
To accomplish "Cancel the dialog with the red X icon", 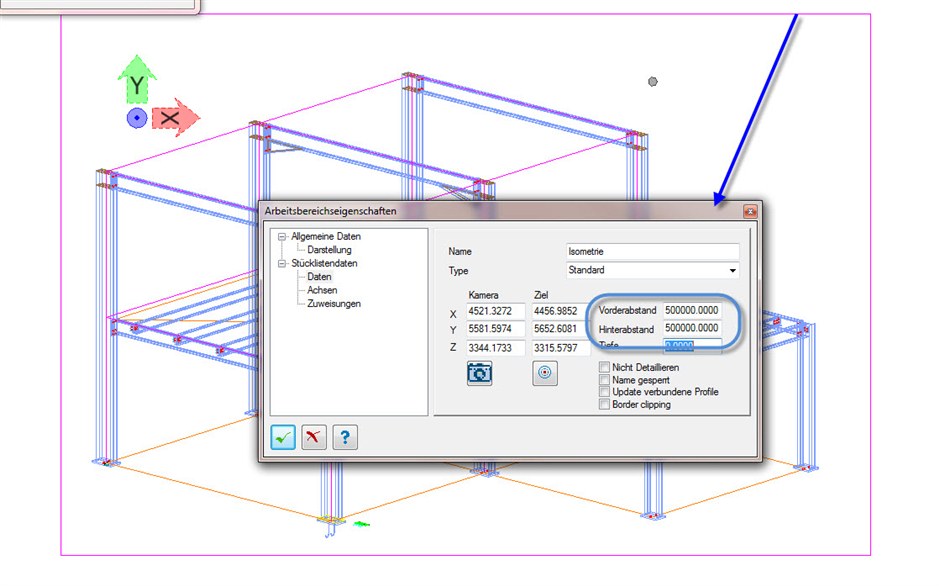I will tap(313, 436).
